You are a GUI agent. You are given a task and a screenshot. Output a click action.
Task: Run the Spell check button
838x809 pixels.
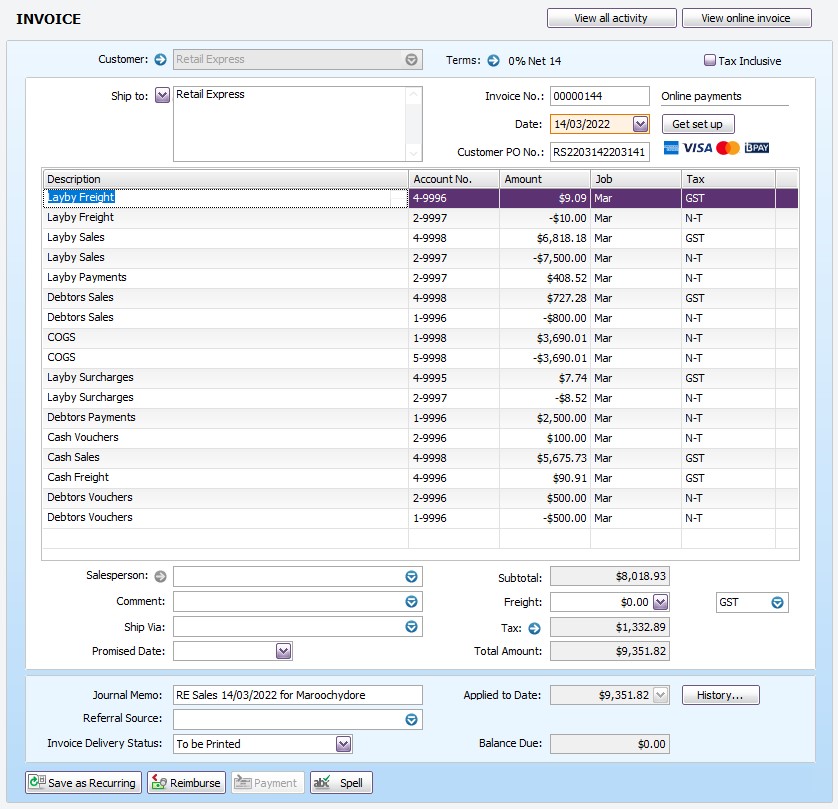coord(341,783)
